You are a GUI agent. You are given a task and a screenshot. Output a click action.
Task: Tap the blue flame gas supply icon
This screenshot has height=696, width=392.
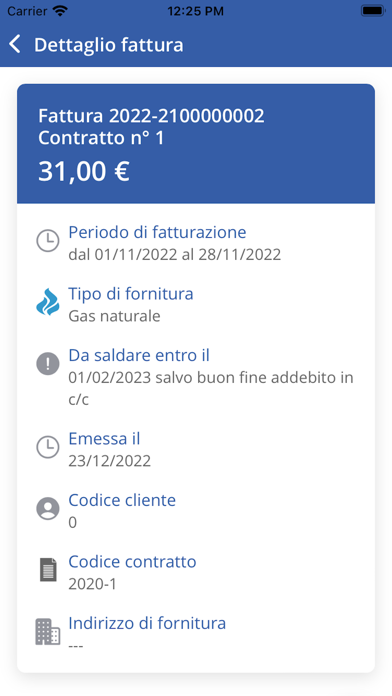(48, 302)
